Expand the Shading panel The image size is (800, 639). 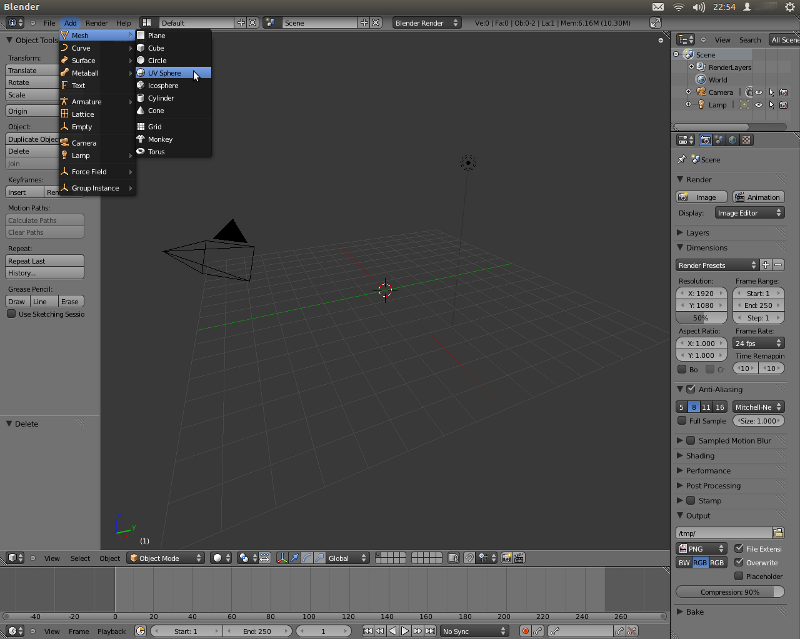pyautogui.click(x=701, y=456)
